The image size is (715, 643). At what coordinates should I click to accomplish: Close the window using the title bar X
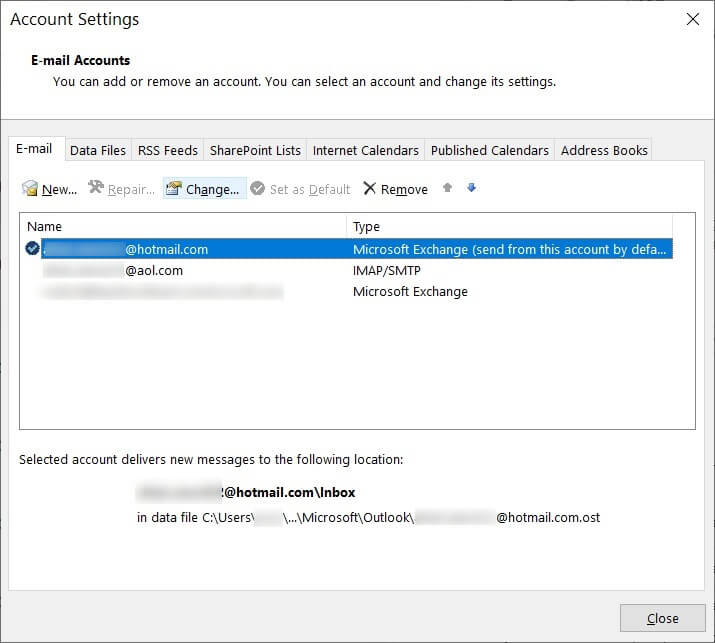tap(693, 19)
